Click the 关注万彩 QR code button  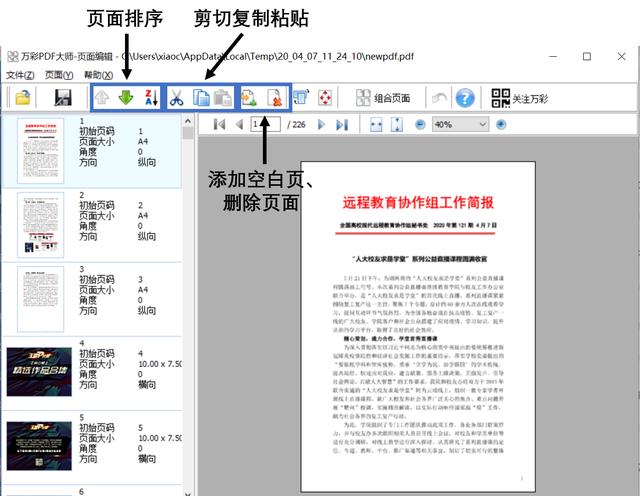click(x=520, y=98)
